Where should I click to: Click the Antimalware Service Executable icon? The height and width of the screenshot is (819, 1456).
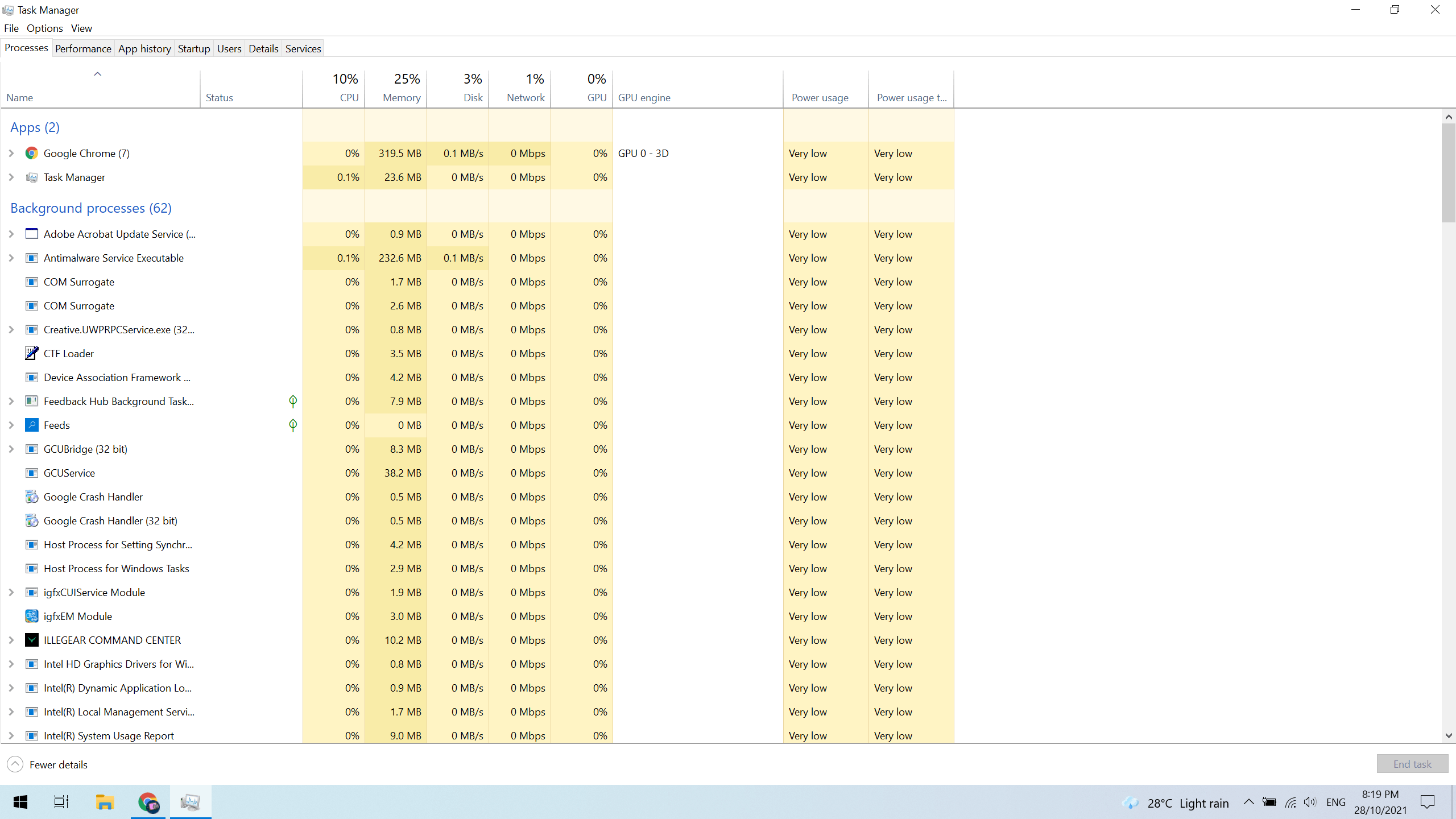tap(32, 258)
